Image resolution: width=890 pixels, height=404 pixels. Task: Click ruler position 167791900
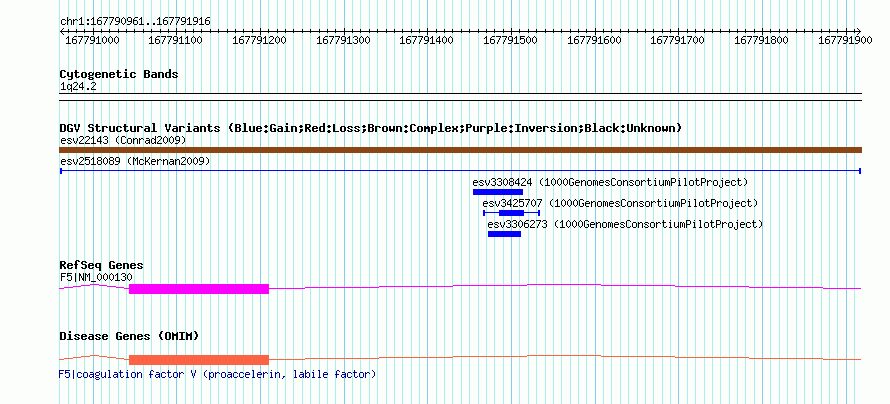click(845, 40)
